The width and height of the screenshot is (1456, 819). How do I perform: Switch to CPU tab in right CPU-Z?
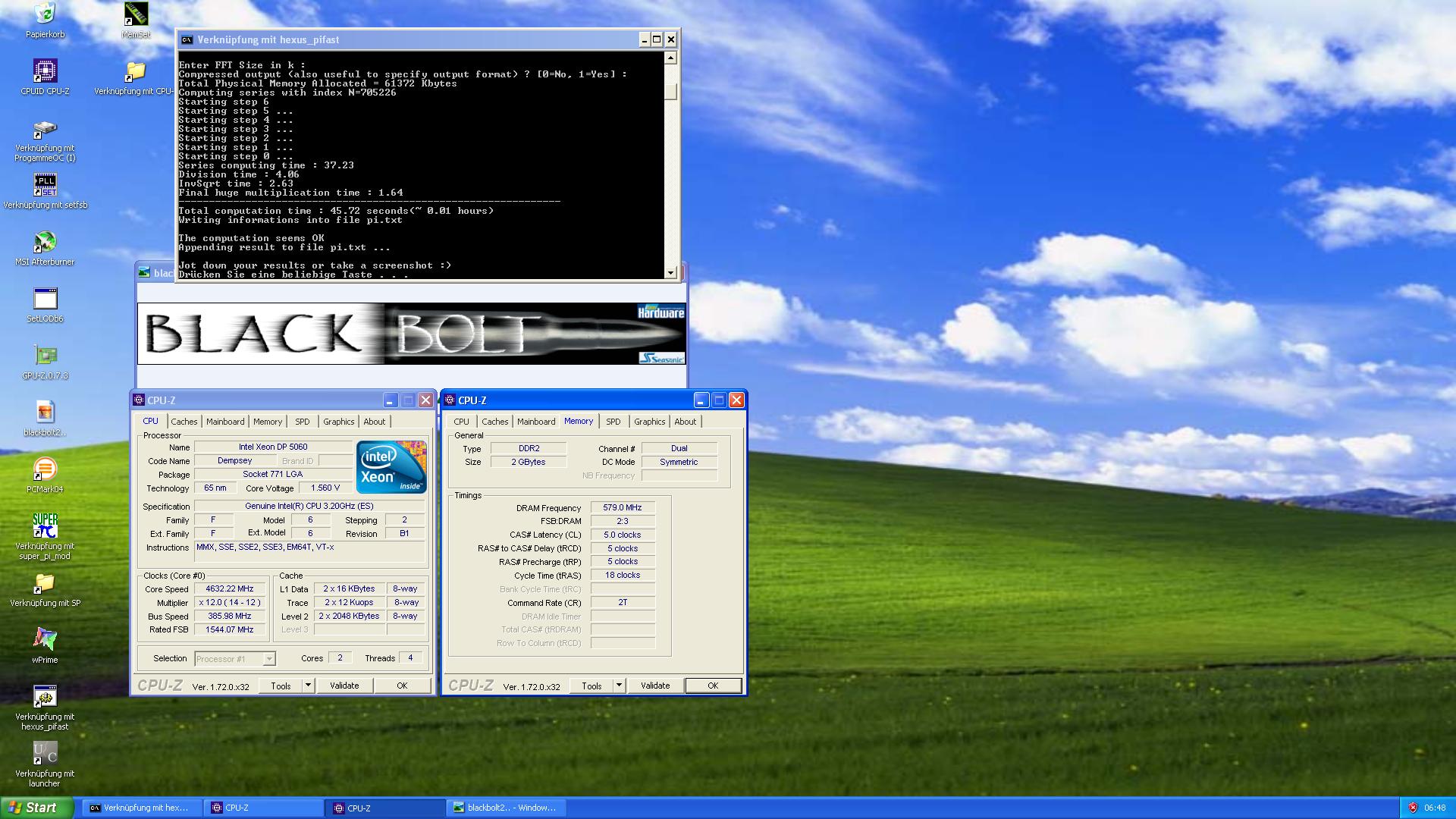point(461,422)
